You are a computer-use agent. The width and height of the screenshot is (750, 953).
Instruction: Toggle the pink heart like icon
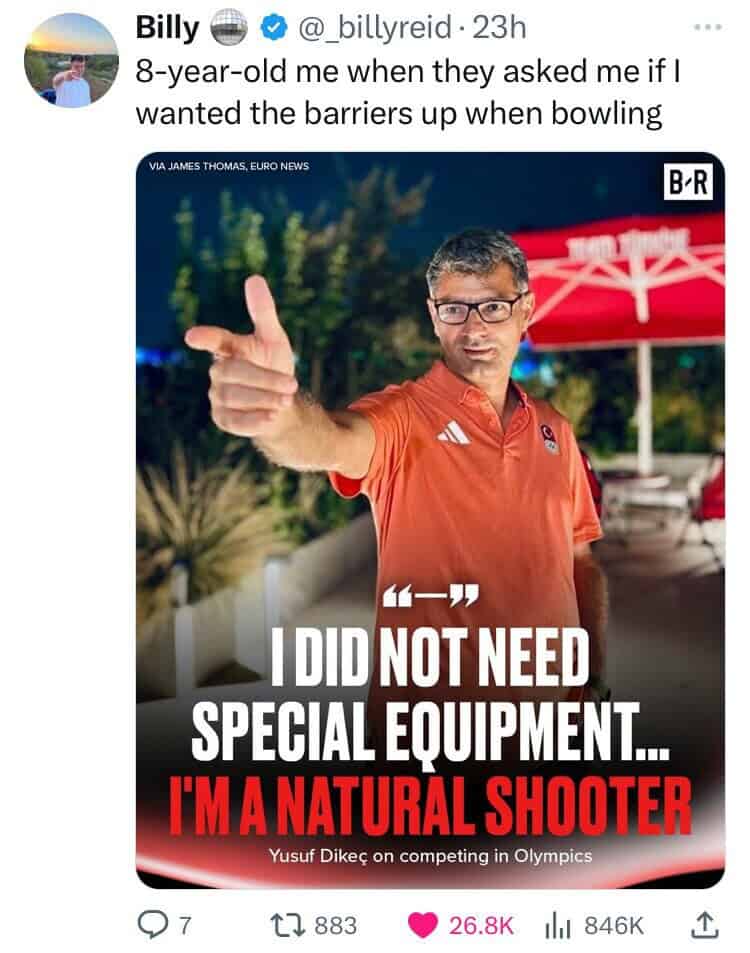point(422,925)
